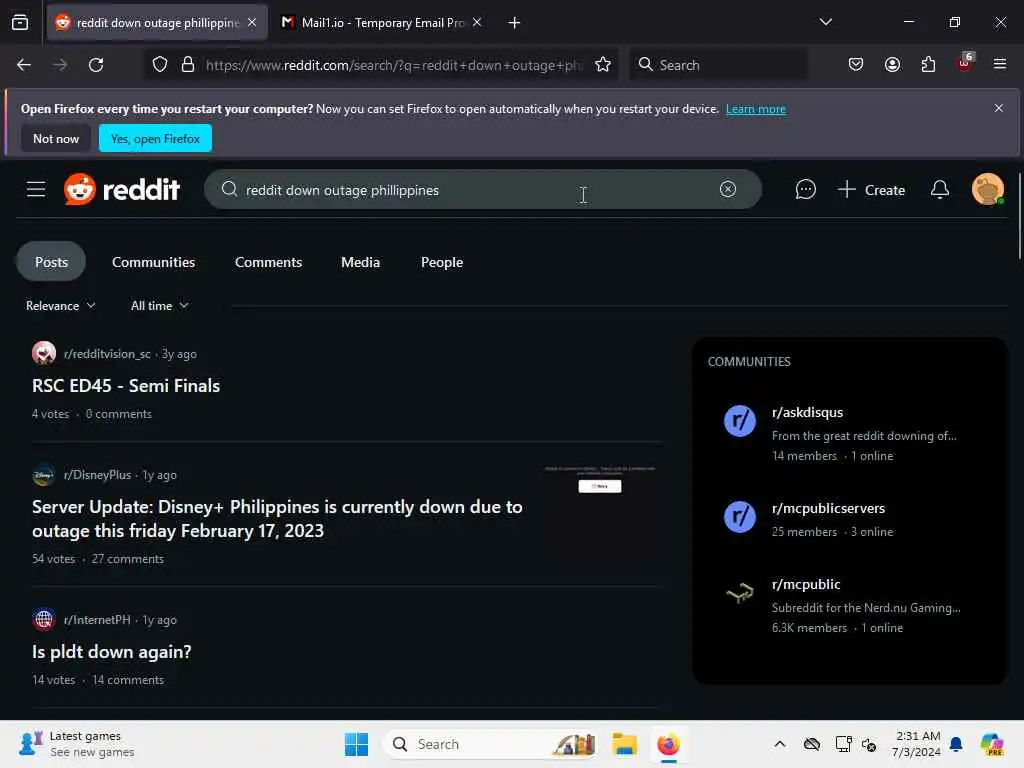Open the Reddit chat icon
The width and height of the screenshot is (1024, 768).
click(805, 189)
